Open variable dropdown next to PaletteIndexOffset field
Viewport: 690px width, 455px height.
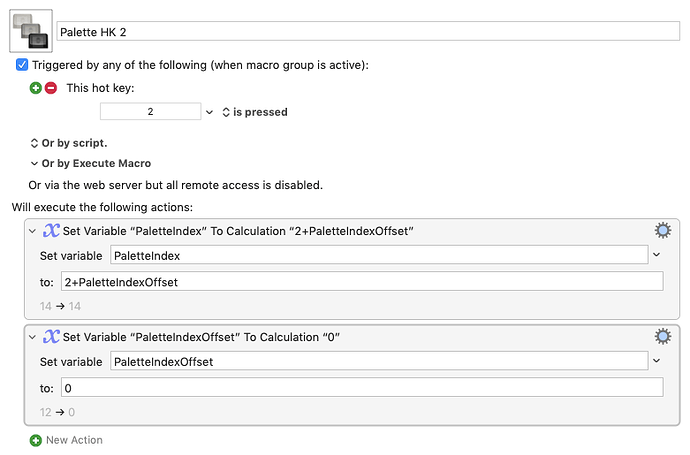coord(657,361)
